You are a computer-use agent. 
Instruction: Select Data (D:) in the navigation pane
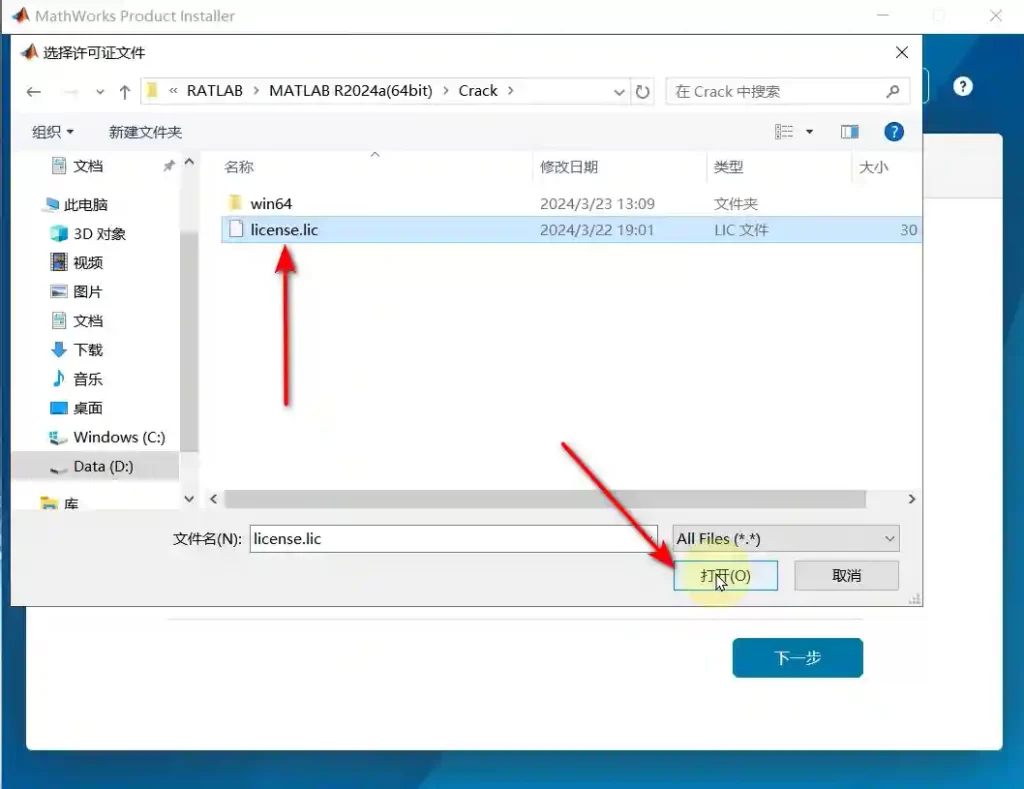102,466
